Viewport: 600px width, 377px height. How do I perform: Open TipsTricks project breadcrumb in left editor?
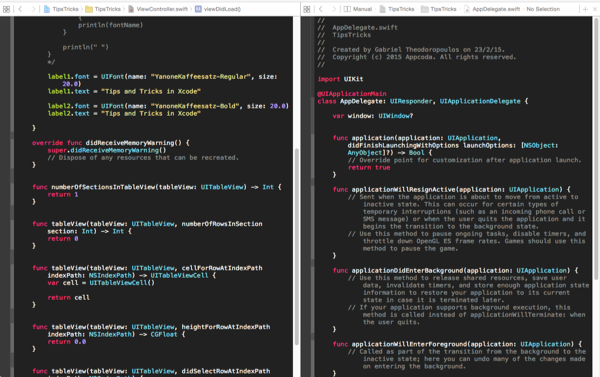[x=61, y=9]
